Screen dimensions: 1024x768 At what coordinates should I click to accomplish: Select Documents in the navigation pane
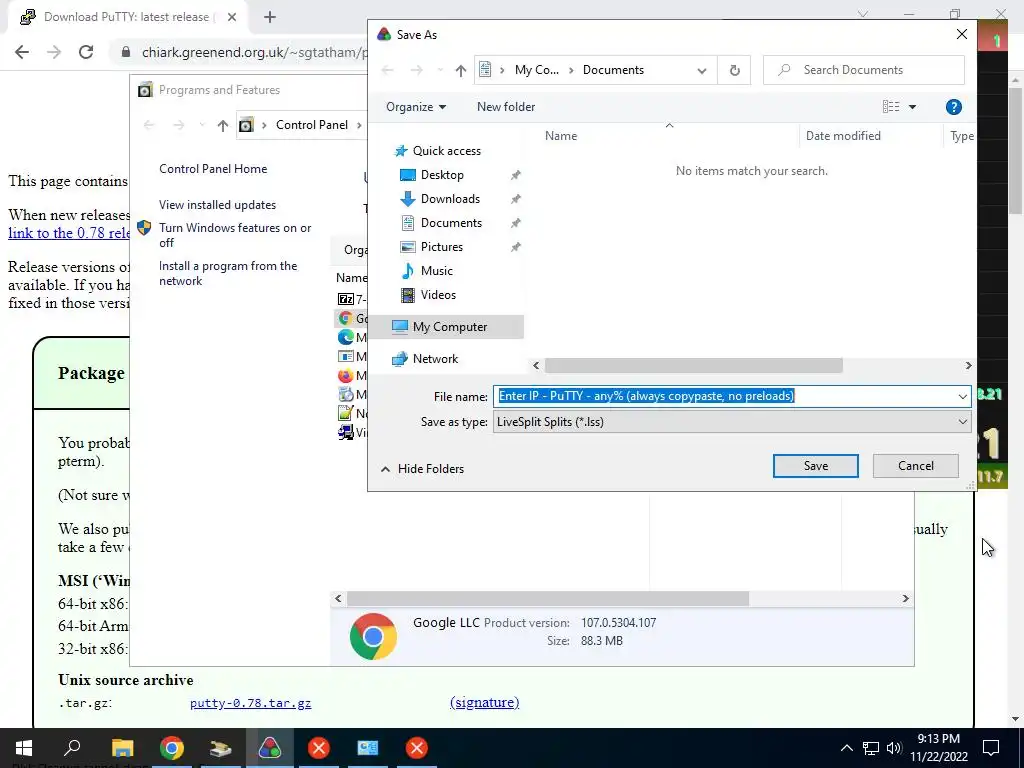click(x=451, y=223)
